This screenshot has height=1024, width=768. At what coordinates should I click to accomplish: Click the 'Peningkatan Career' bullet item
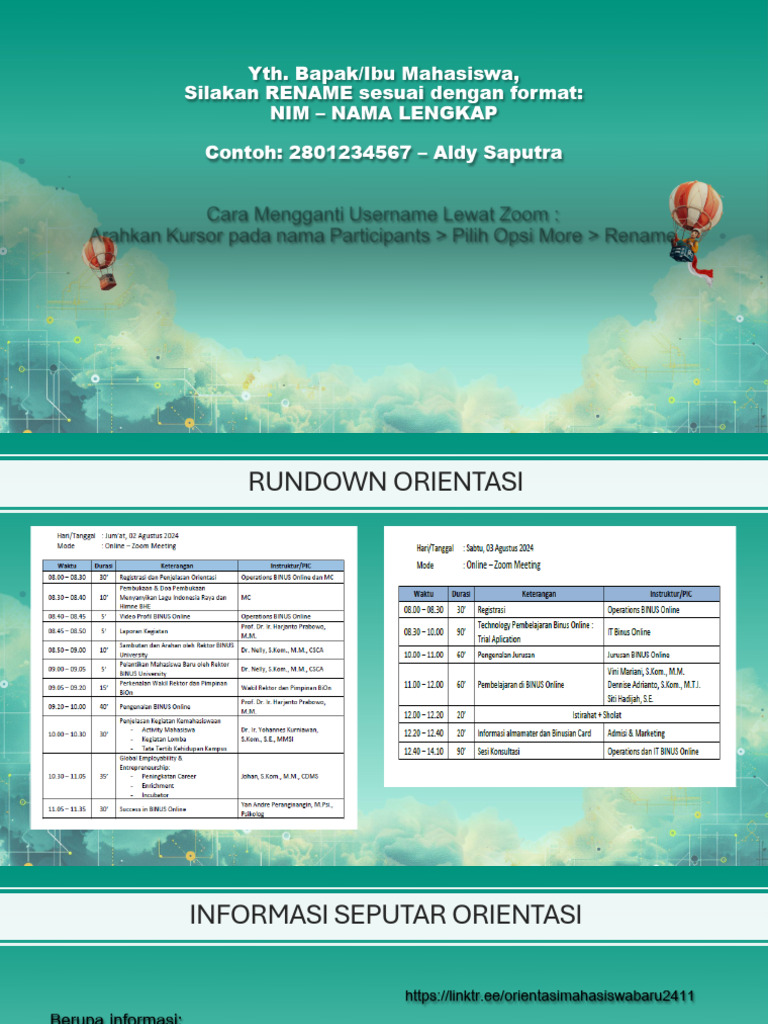point(168,776)
